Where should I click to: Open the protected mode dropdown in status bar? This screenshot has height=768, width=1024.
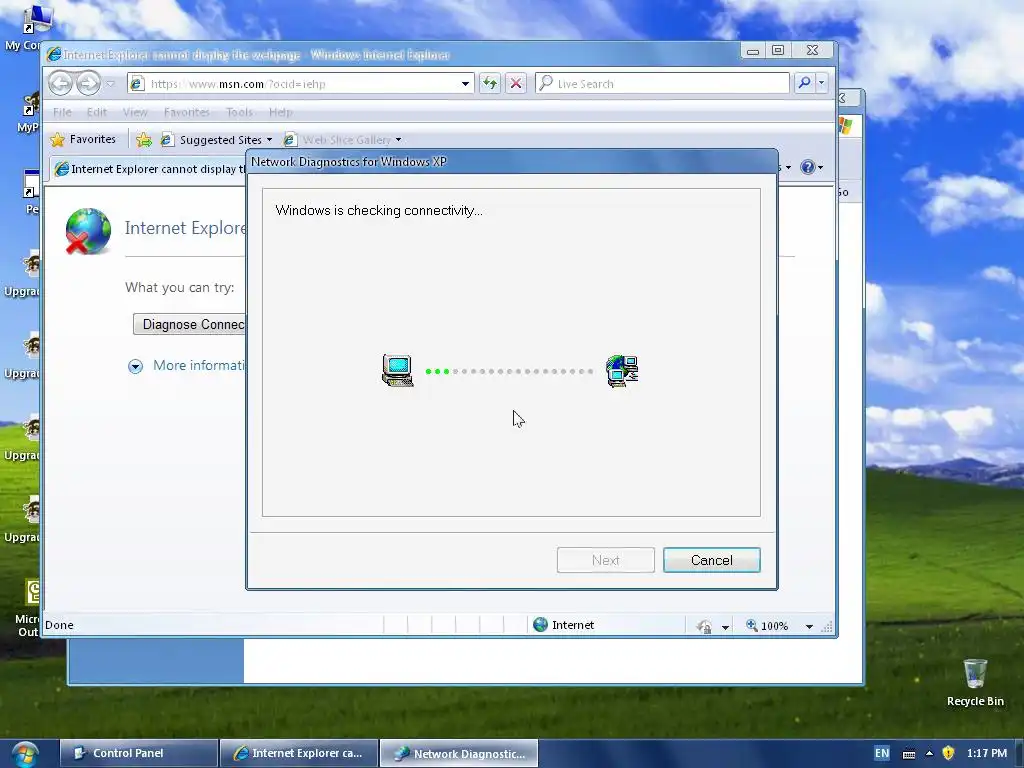(725, 627)
